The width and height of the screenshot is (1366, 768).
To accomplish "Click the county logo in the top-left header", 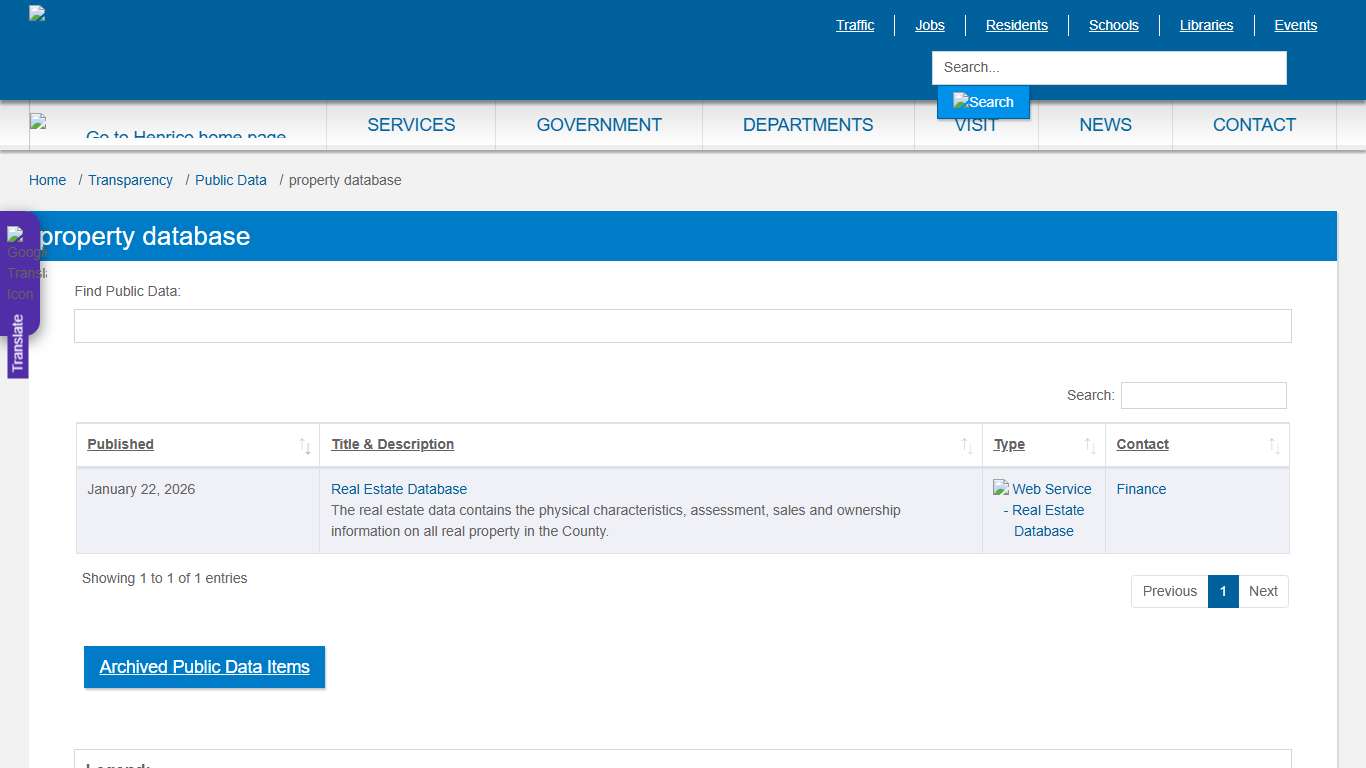I will (x=35, y=14).
